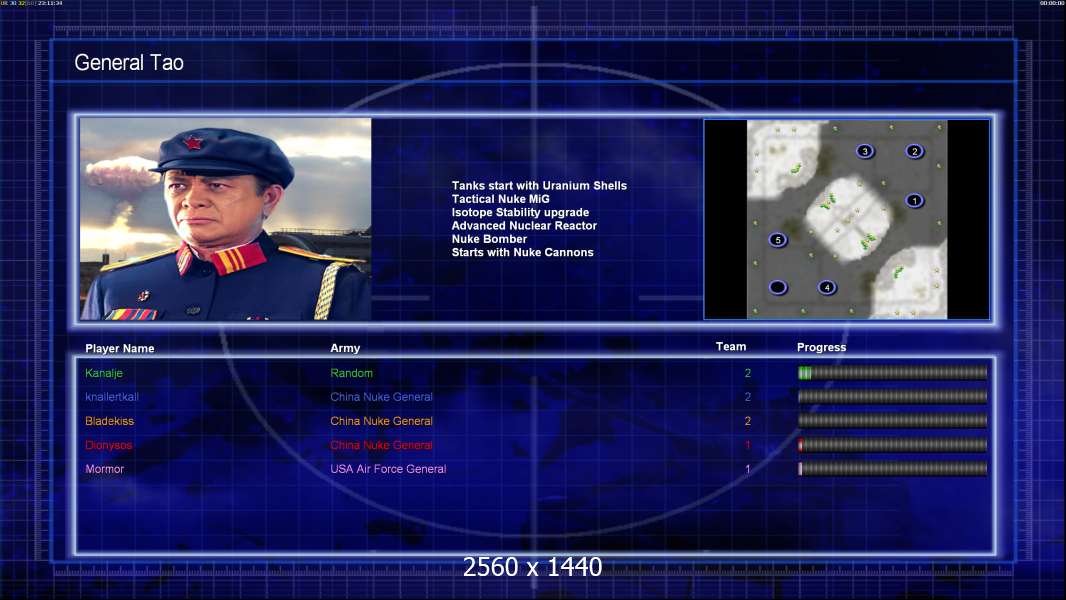This screenshot has height=600, width=1066.
Task: Click the snowy center plateau on the minimap
Action: pyautogui.click(x=848, y=218)
